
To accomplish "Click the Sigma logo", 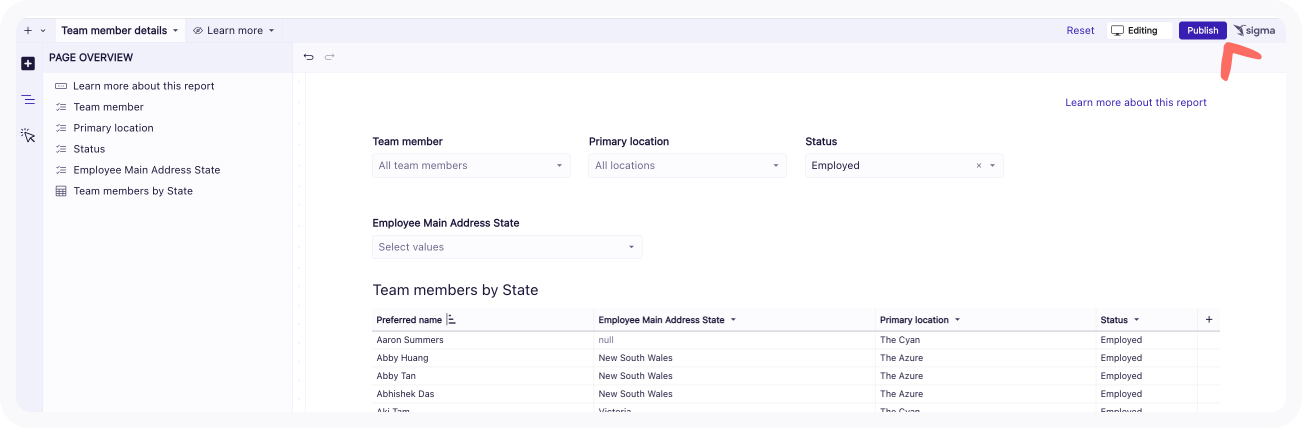I will 1254,31.
